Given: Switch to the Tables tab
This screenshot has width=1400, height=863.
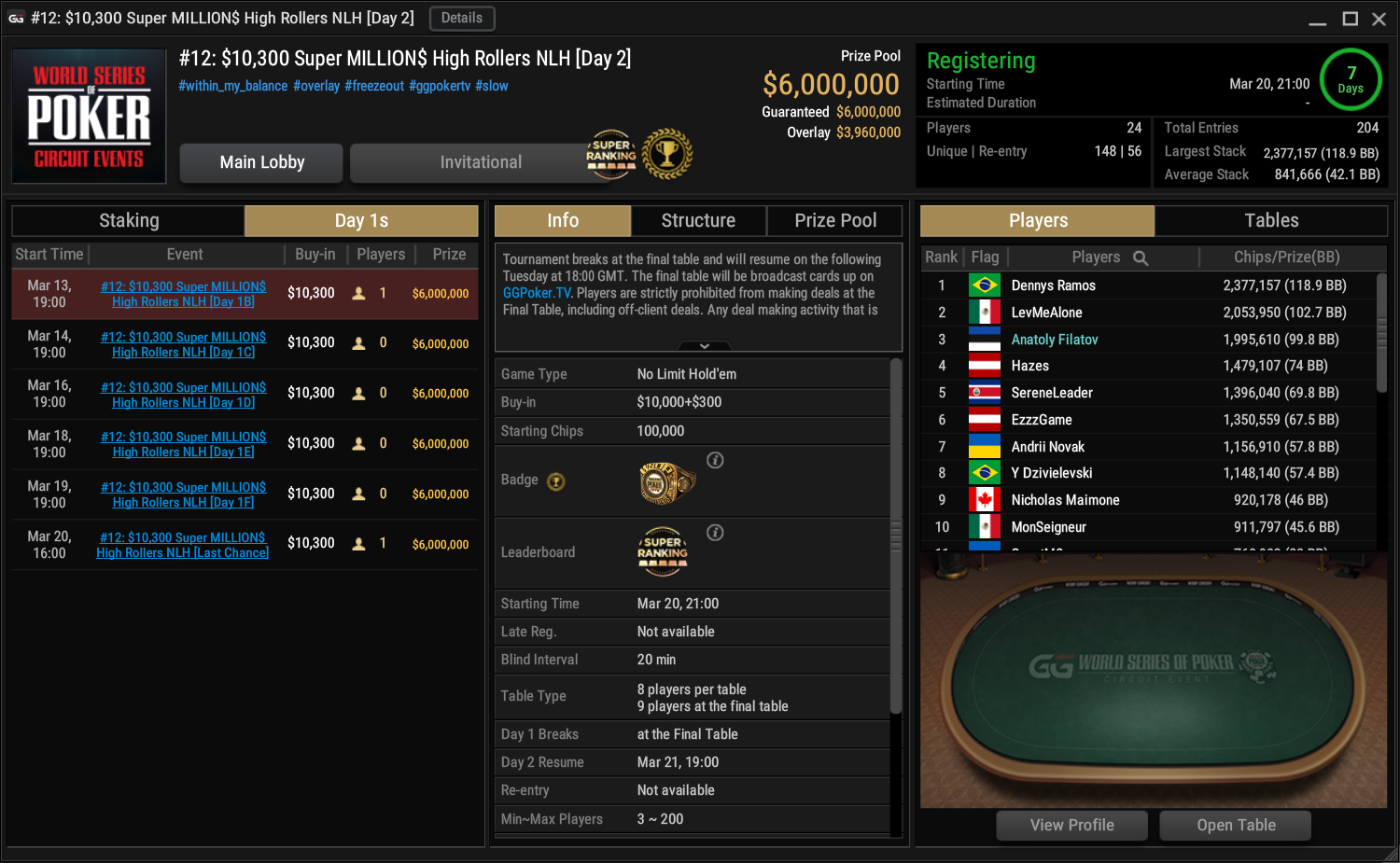Looking at the screenshot, I should [1271, 221].
